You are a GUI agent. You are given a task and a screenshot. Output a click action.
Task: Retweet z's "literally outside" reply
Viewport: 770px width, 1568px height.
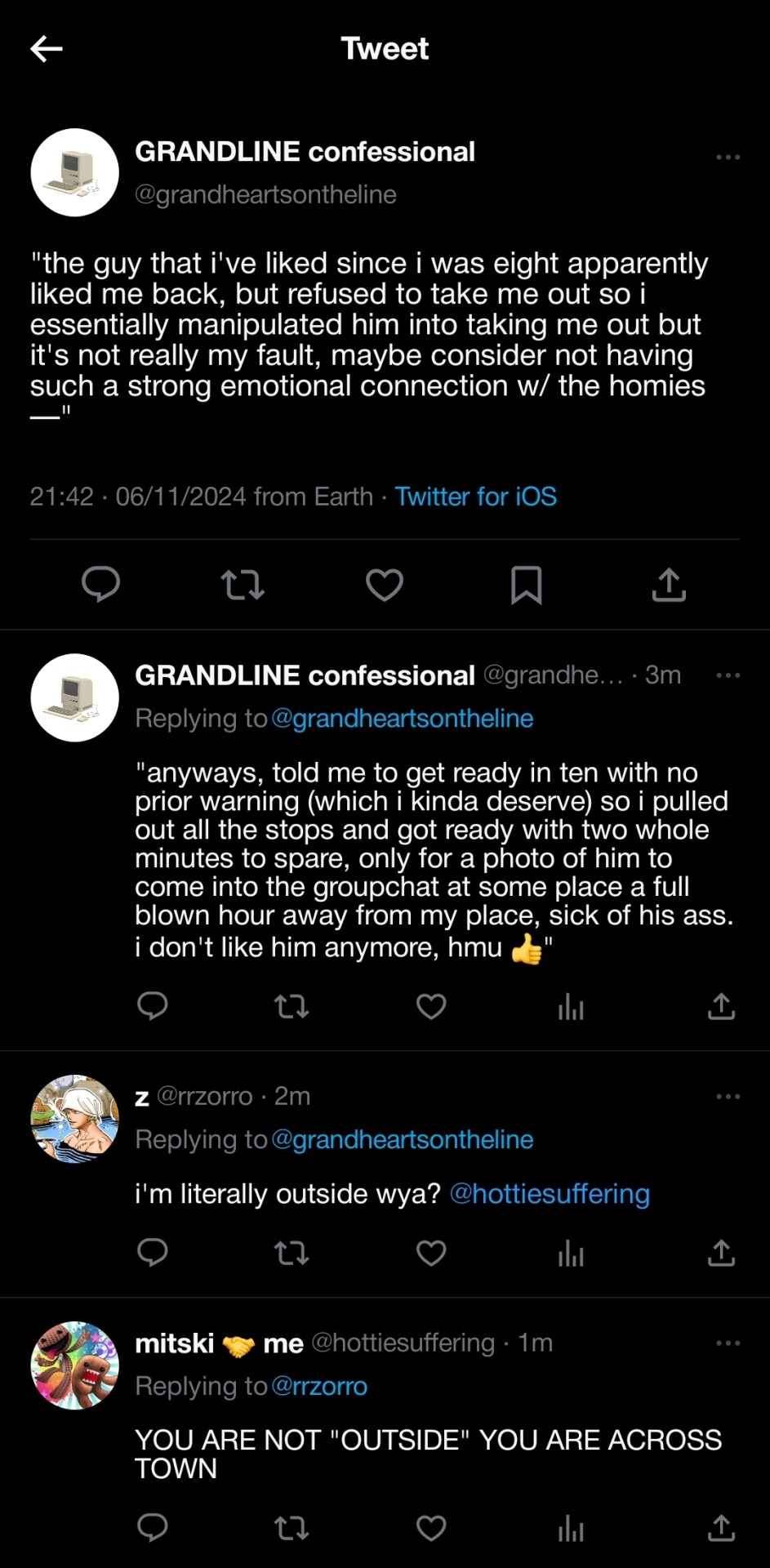[292, 1253]
